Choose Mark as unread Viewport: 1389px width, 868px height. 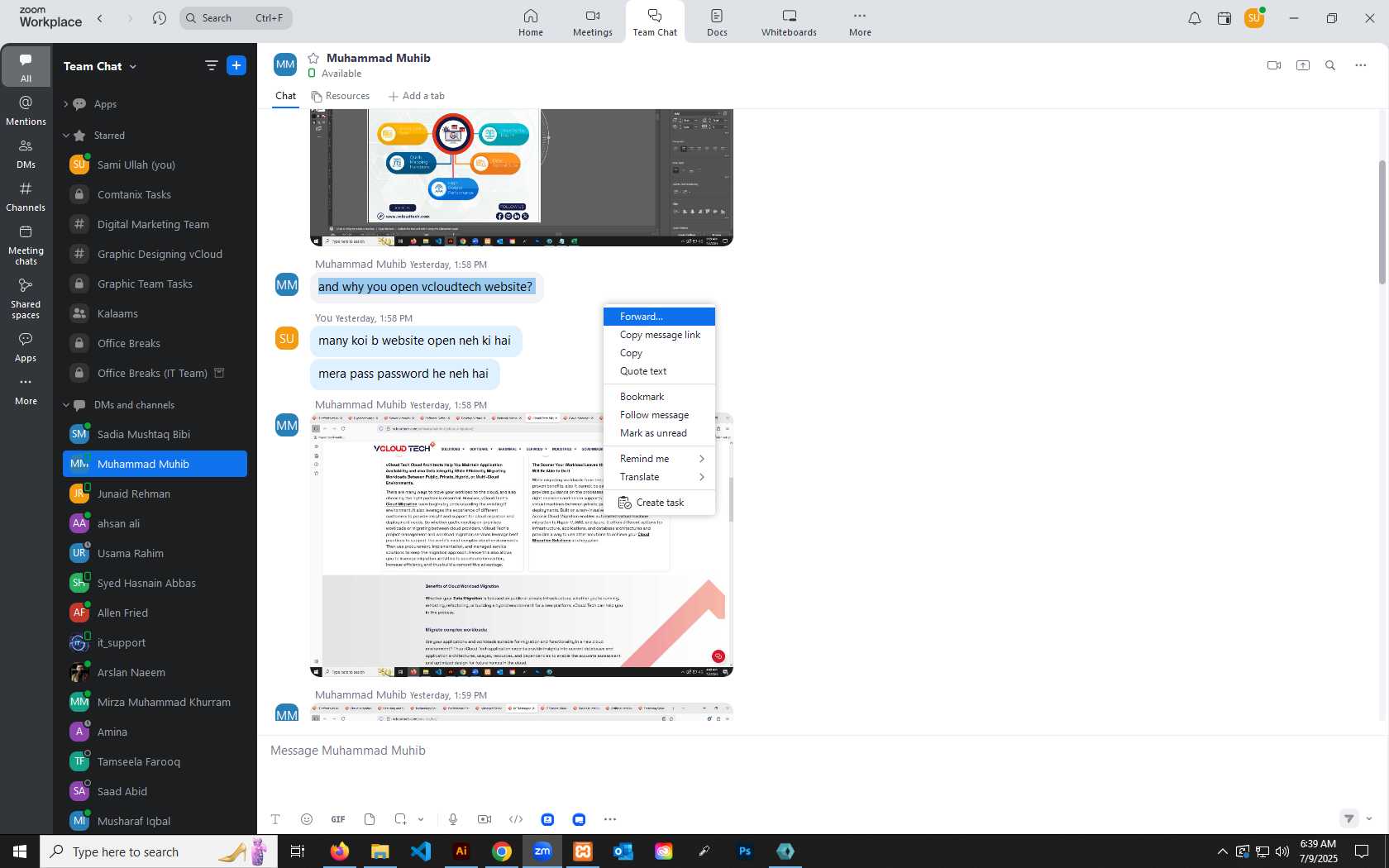pos(659,433)
